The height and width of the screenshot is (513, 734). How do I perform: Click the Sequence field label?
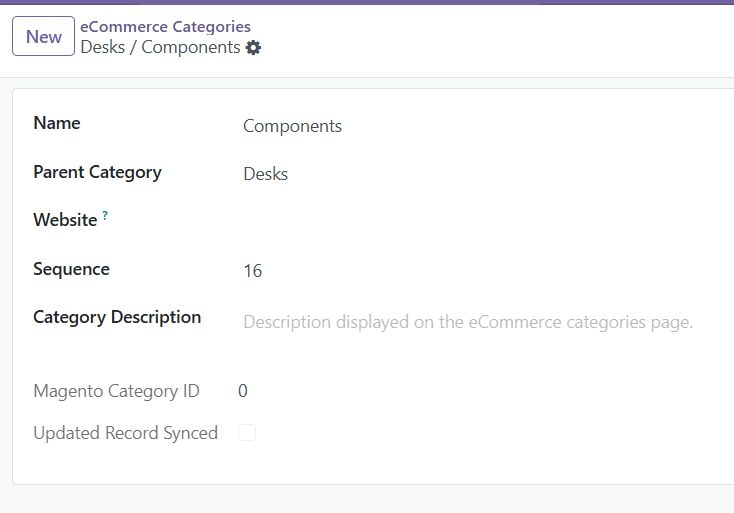(71, 269)
